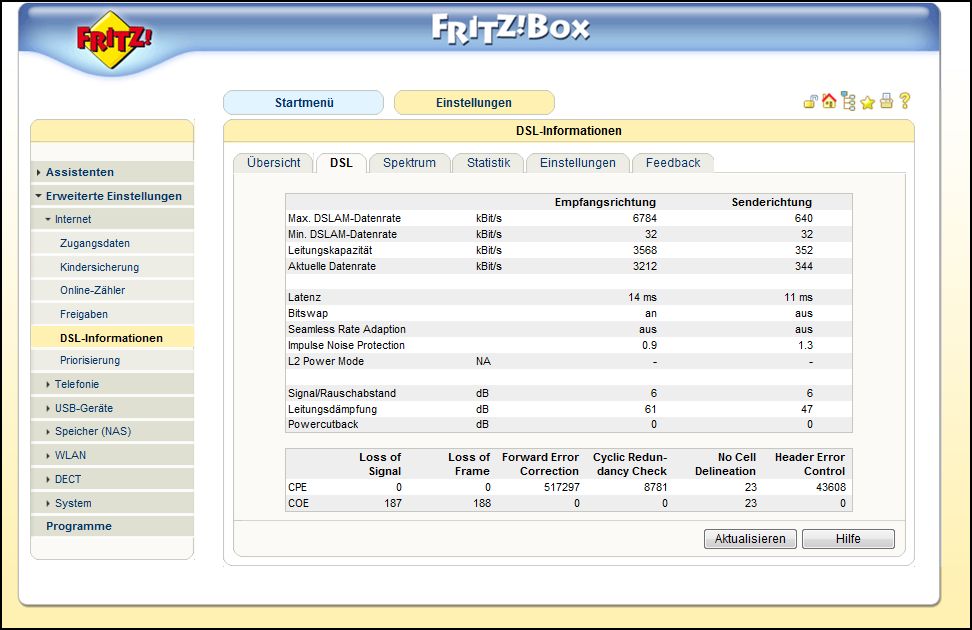Open the sitemap tree icon
Screen dimensions: 972x630
click(x=849, y=102)
